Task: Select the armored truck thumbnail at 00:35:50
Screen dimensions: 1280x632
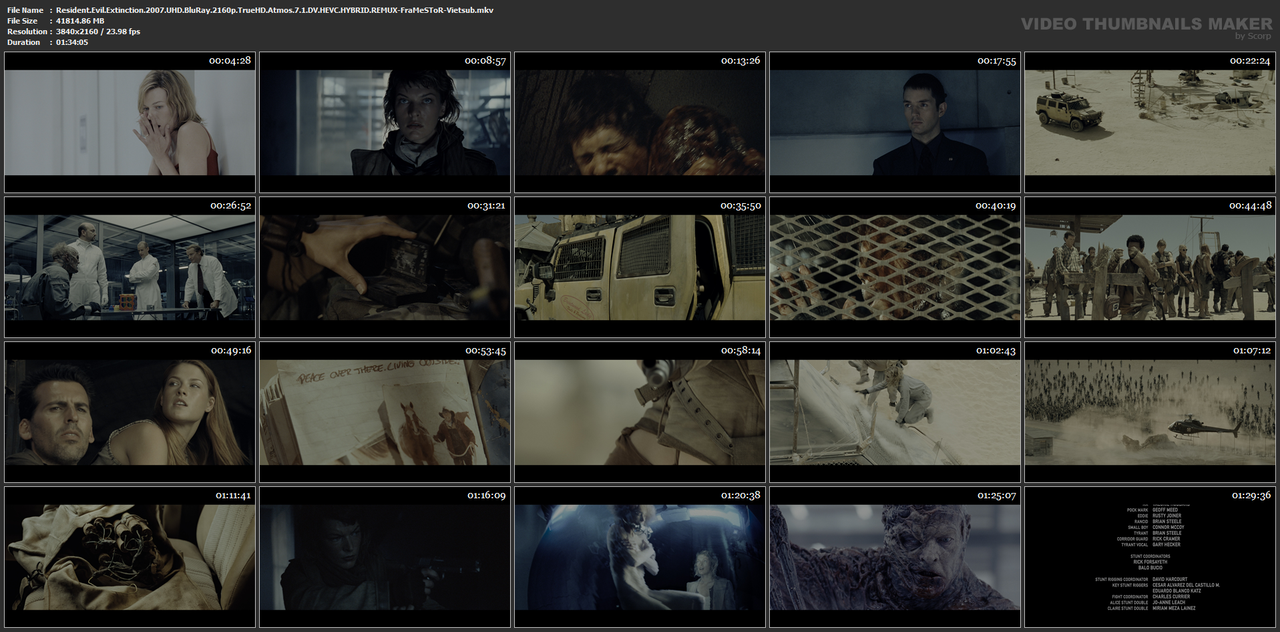Action: tap(640, 267)
